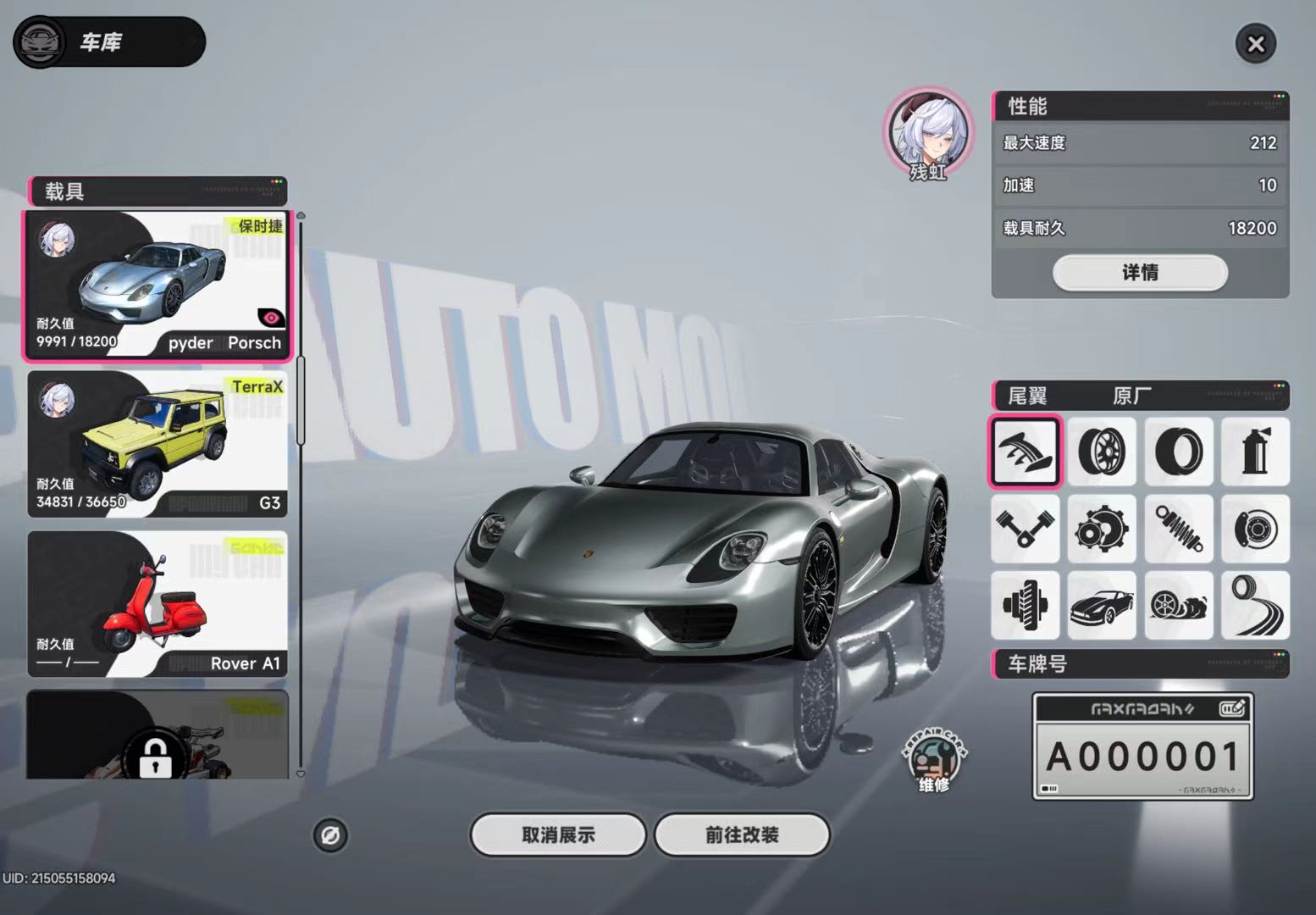Click the 车牌号 section header

click(1141, 664)
